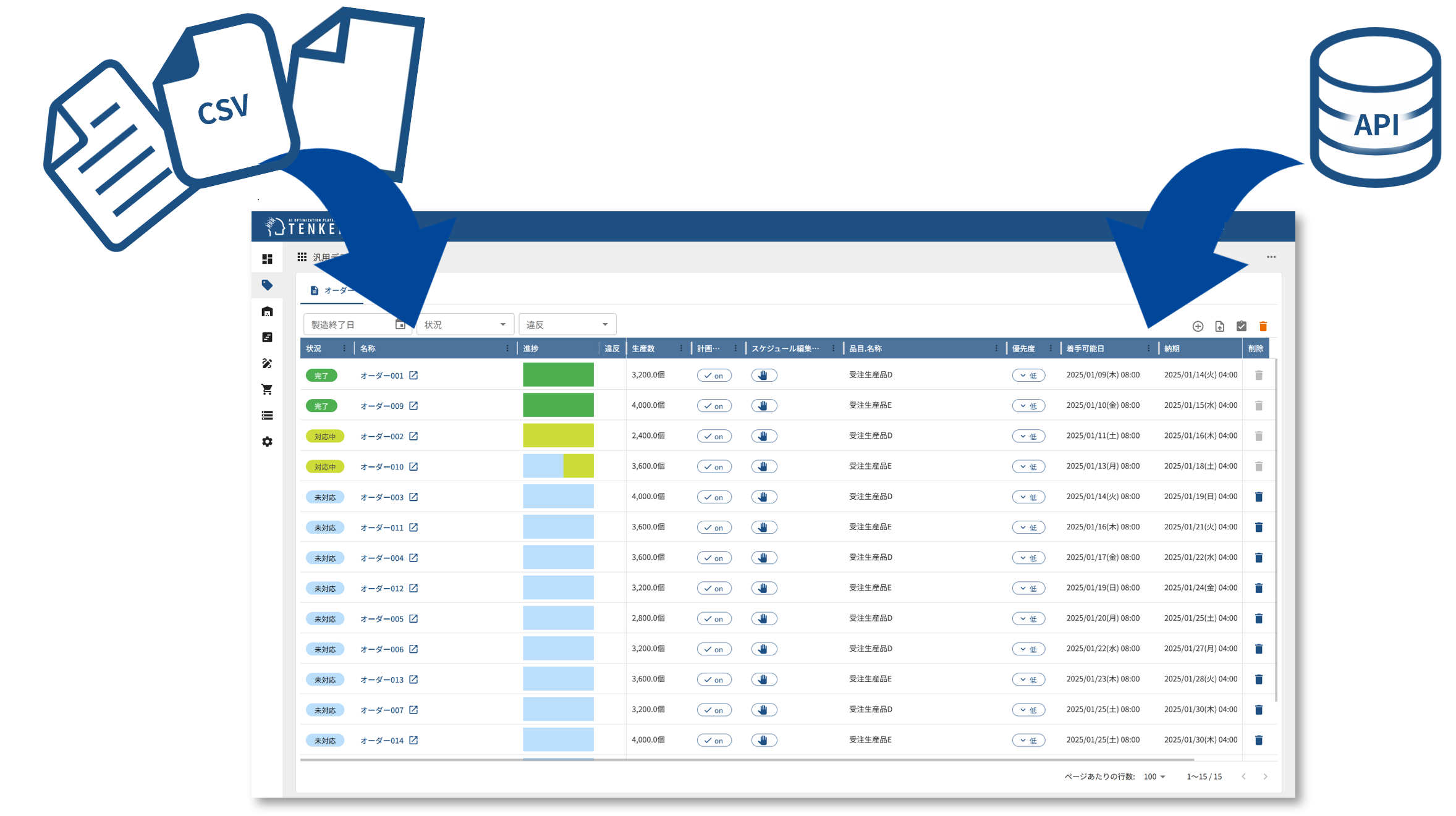Open the 違反 filter dropdown
Viewport: 1456px width, 816px height.
click(x=567, y=324)
